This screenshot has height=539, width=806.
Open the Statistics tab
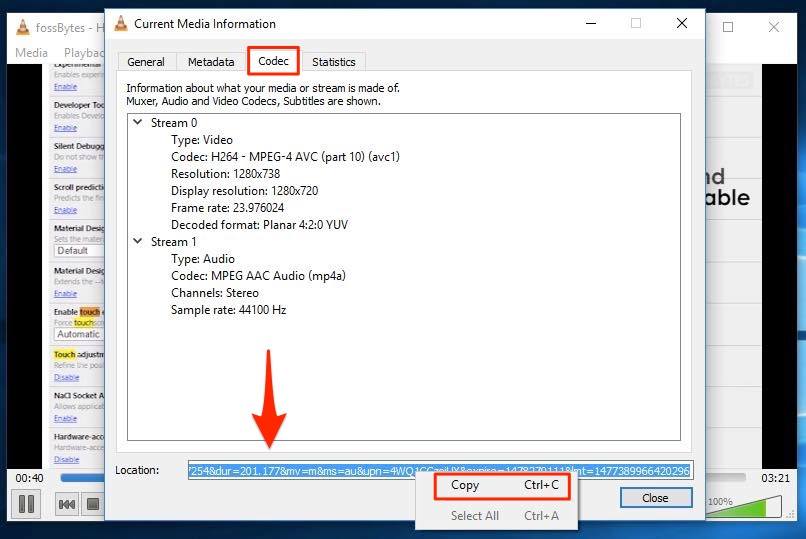click(333, 62)
